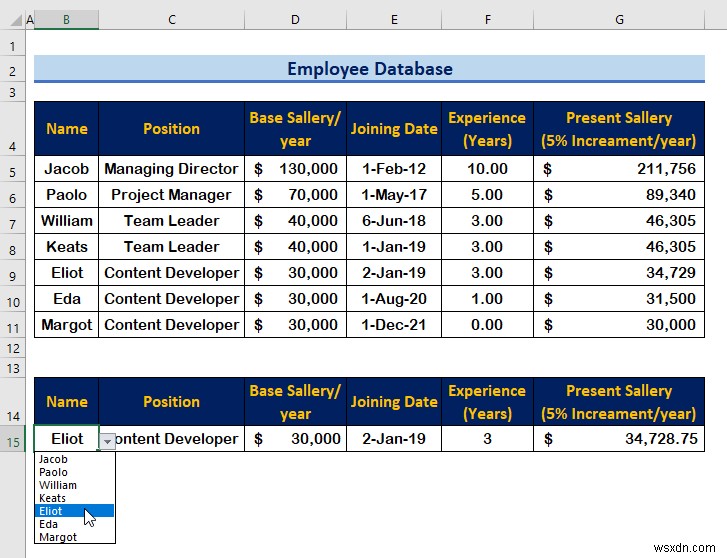727x558 pixels.
Task: Click experience value 10.00
Action: (487, 168)
